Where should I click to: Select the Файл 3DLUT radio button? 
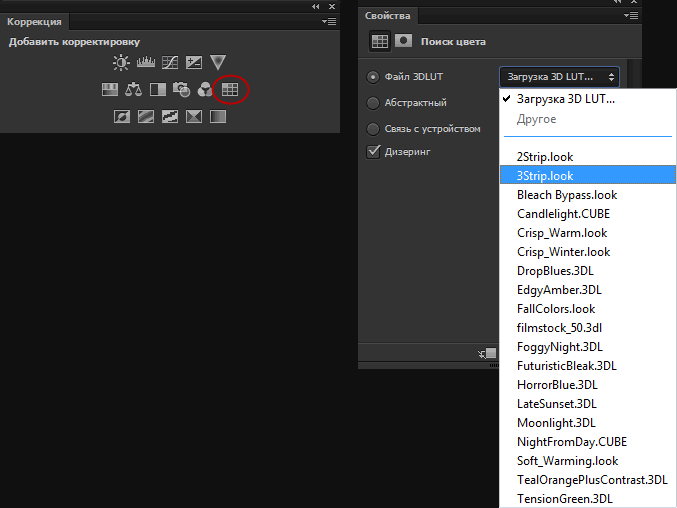point(373,77)
